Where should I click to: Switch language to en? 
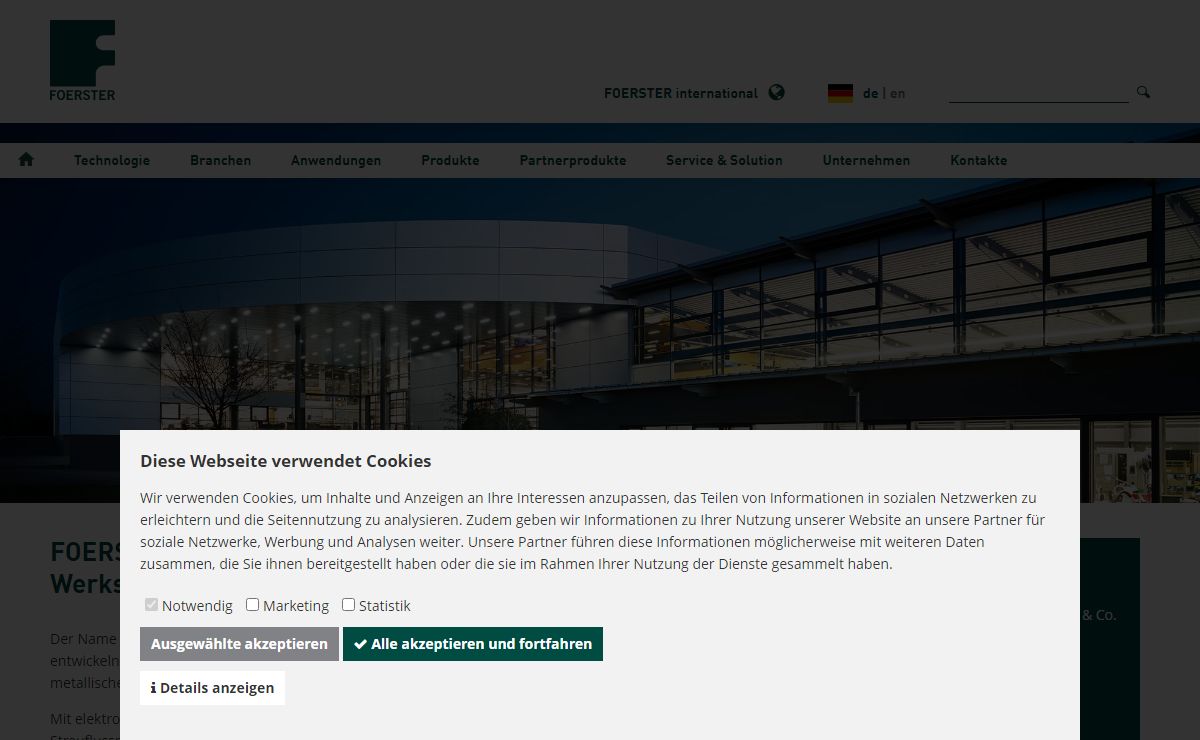point(897,93)
